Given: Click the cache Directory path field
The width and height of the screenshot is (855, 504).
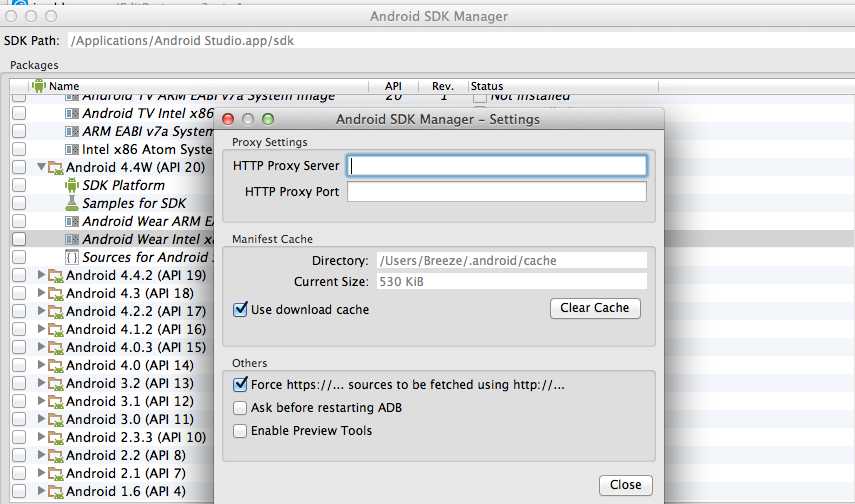Looking at the screenshot, I should pos(511,261).
